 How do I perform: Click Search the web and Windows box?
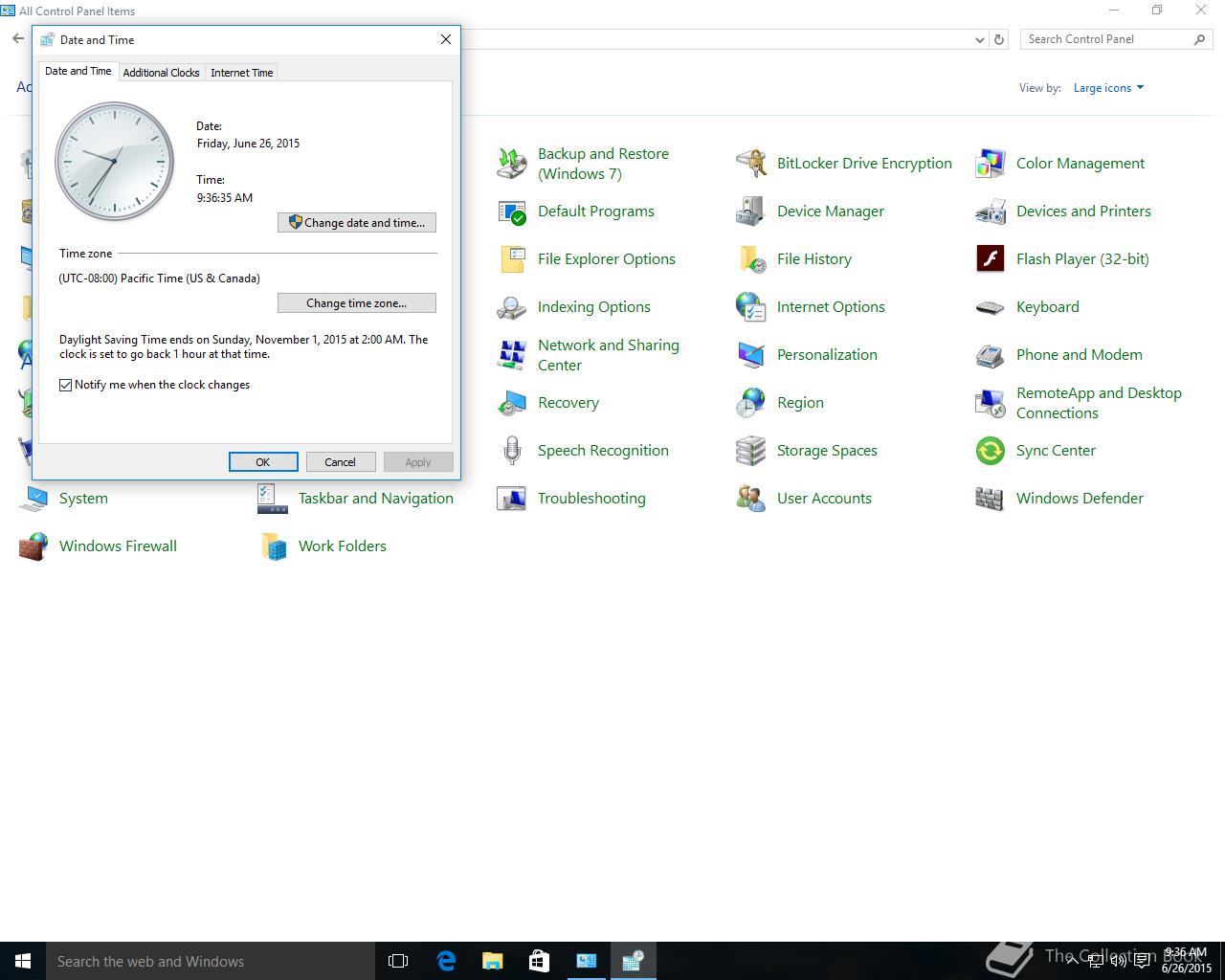(211, 961)
